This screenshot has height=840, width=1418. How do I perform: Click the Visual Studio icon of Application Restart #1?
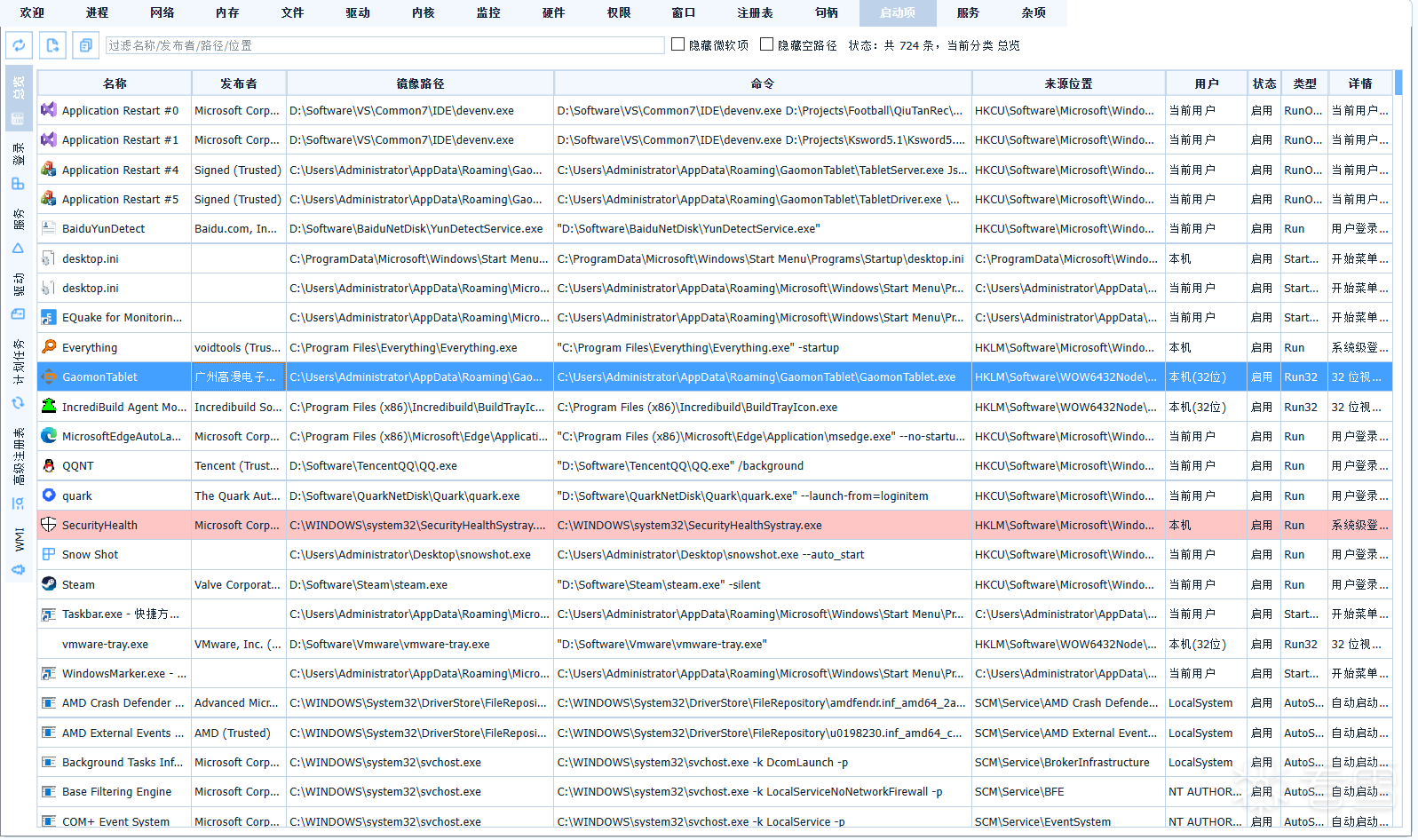click(x=49, y=139)
